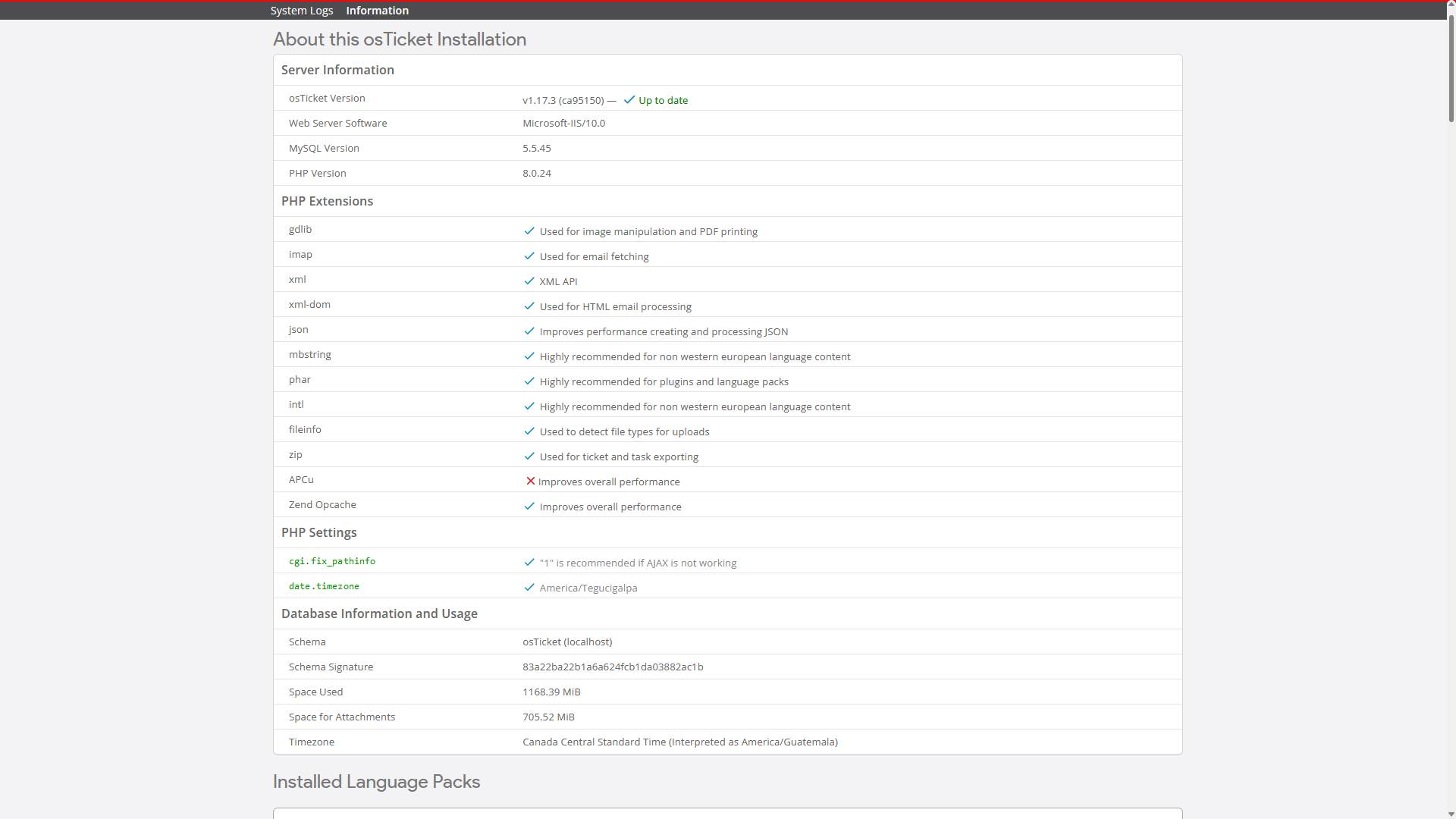Viewport: 1456px width, 819px height.
Task: Click the date.timezone setting name
Action: tap(324, 586)
